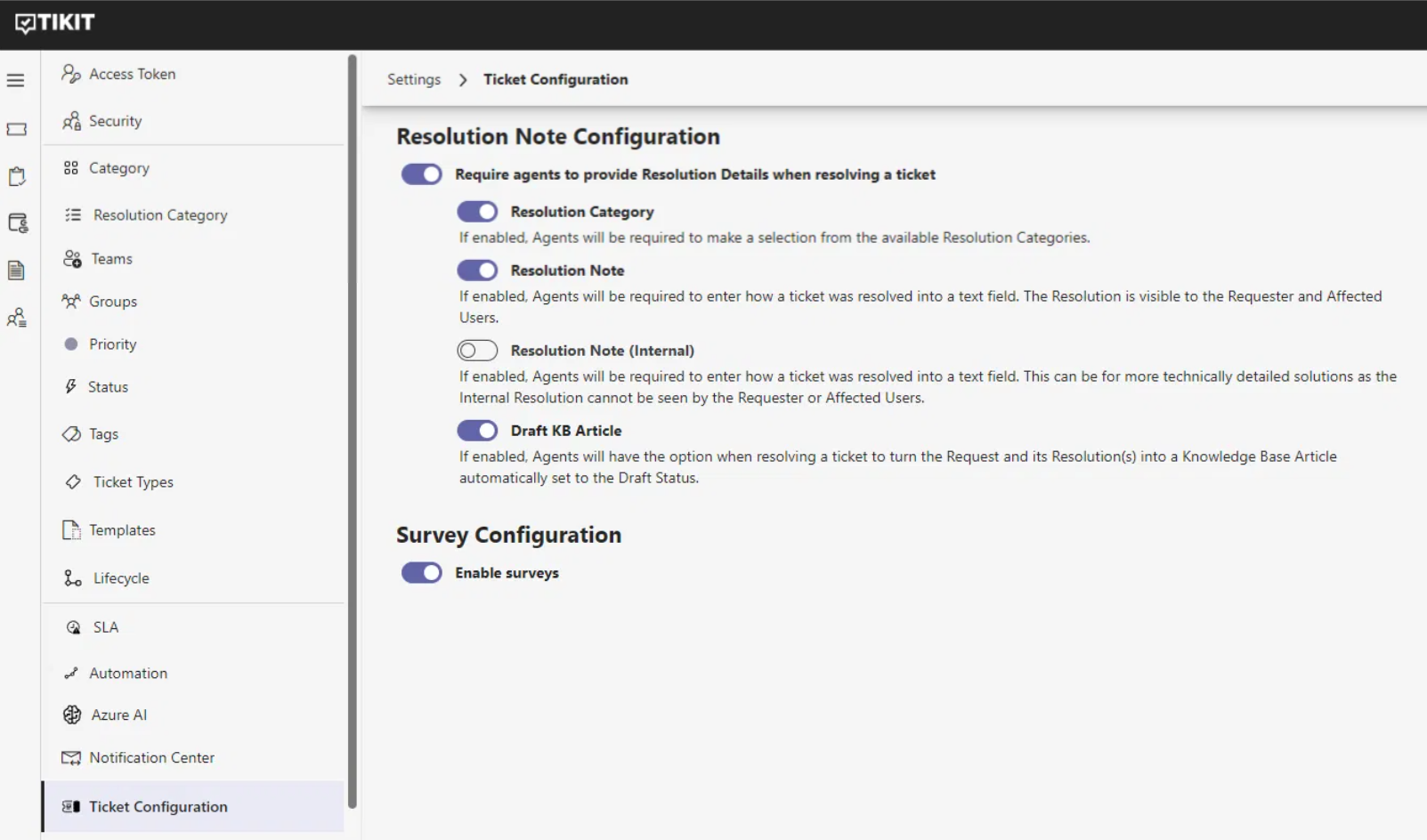Open the Templates settings page
The height and width of the screenshot is (840, 1427).
coord(122,529)
